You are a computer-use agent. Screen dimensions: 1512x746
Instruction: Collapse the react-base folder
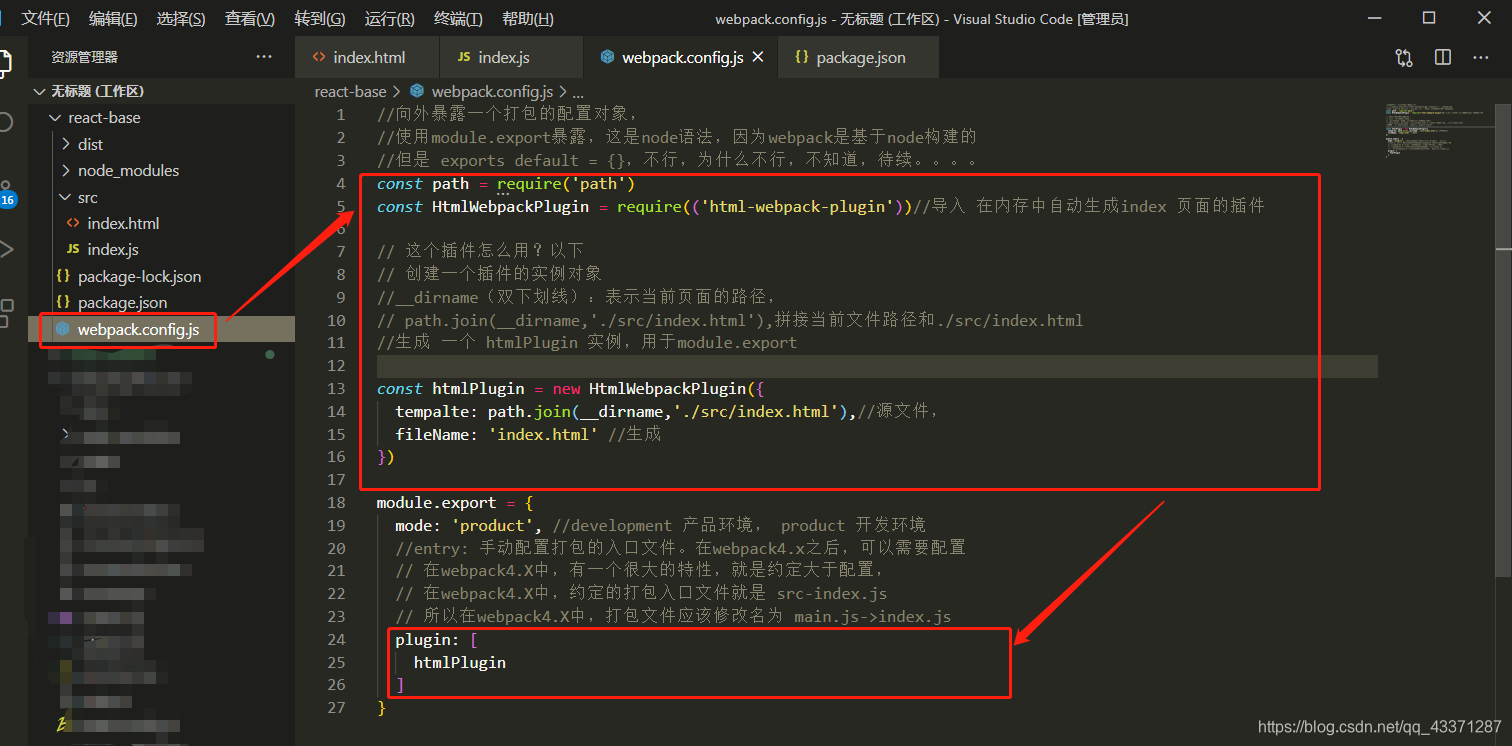(x=161, y=117)
